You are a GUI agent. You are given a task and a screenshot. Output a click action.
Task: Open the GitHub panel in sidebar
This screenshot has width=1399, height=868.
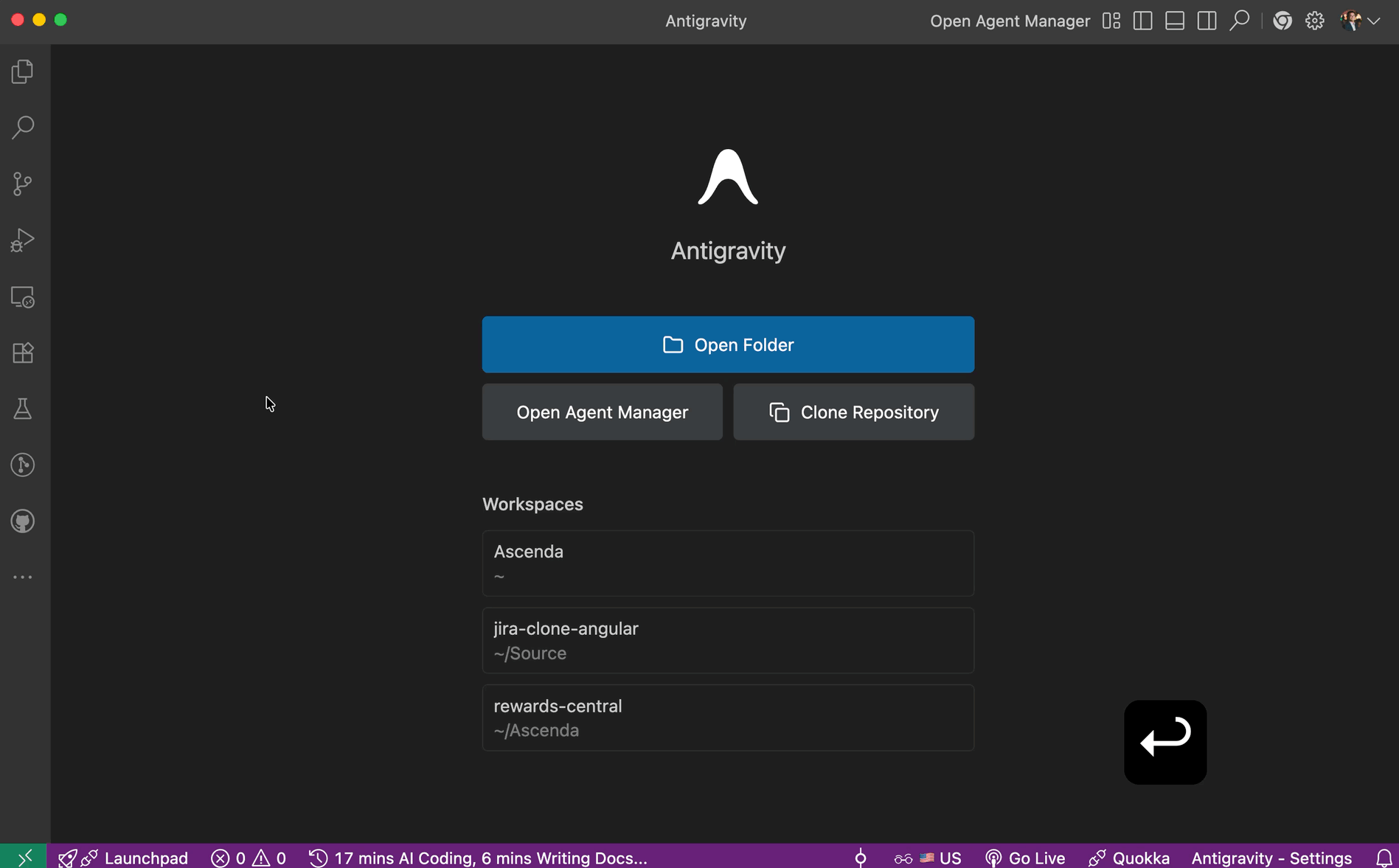coord(23,521)
